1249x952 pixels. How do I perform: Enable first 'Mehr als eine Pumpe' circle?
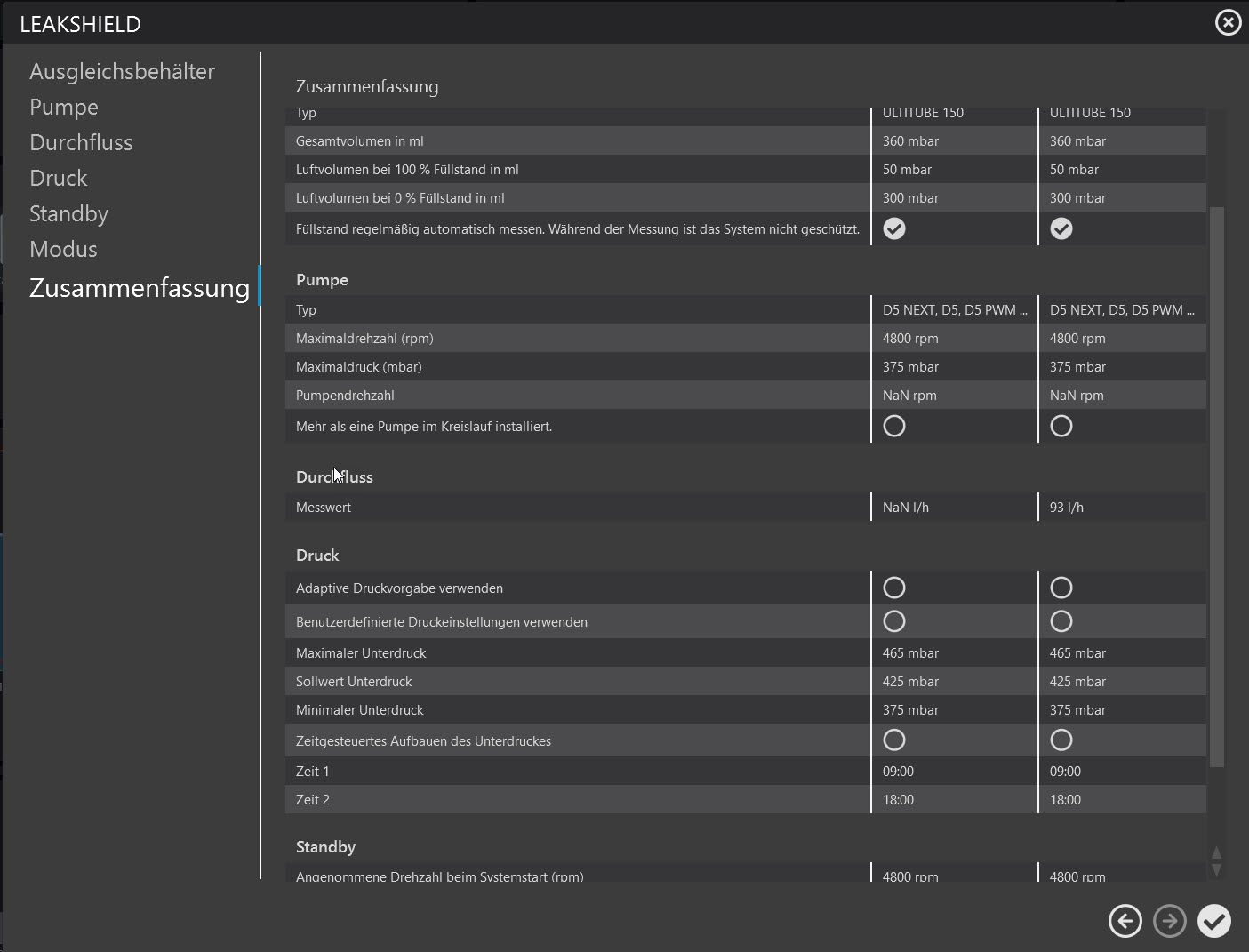(x=894, y=427)
